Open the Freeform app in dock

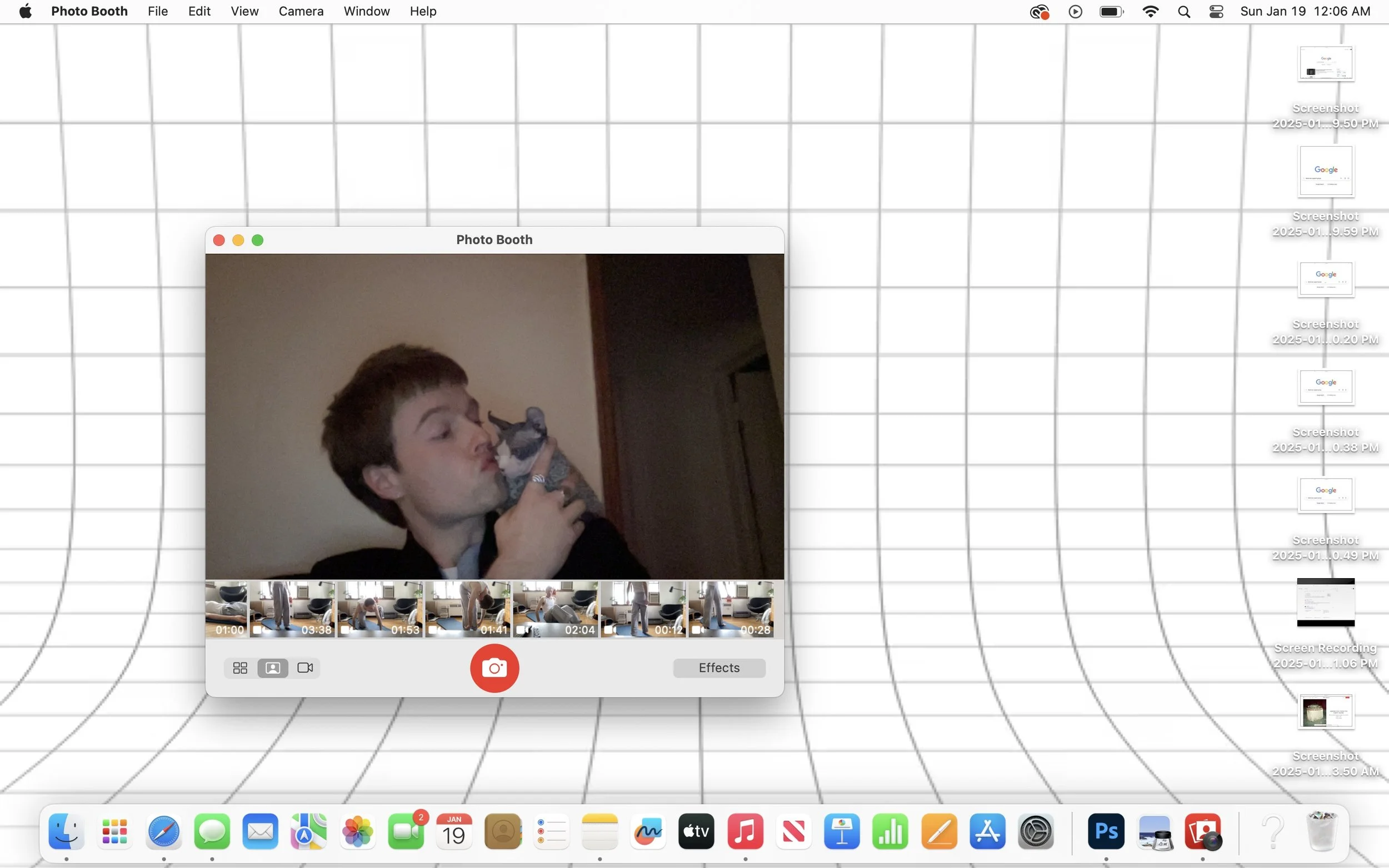(x=648, y=831)
